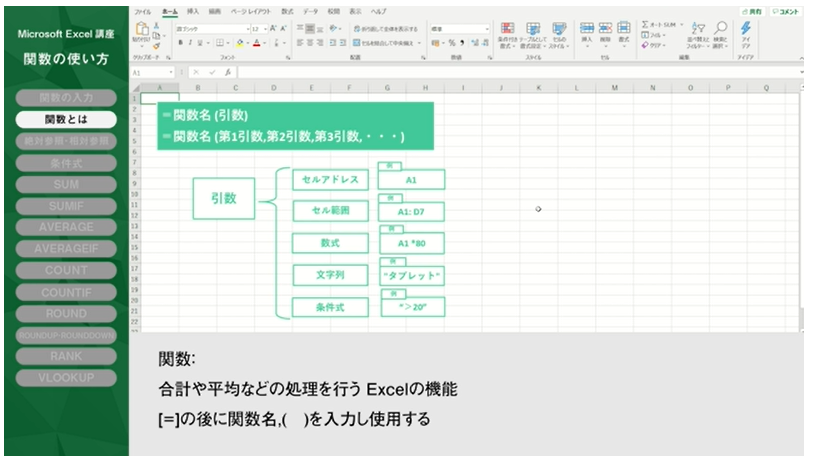Open the Borders dropdown arrow
This screenshot has height=464, width=815.
(228, 43)
